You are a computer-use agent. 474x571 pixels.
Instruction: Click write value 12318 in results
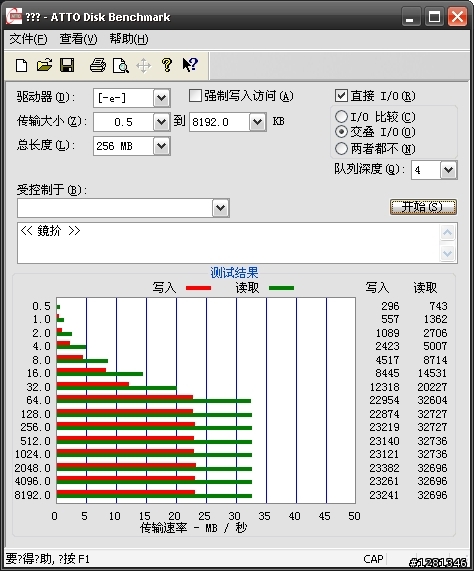coord(384,387)
